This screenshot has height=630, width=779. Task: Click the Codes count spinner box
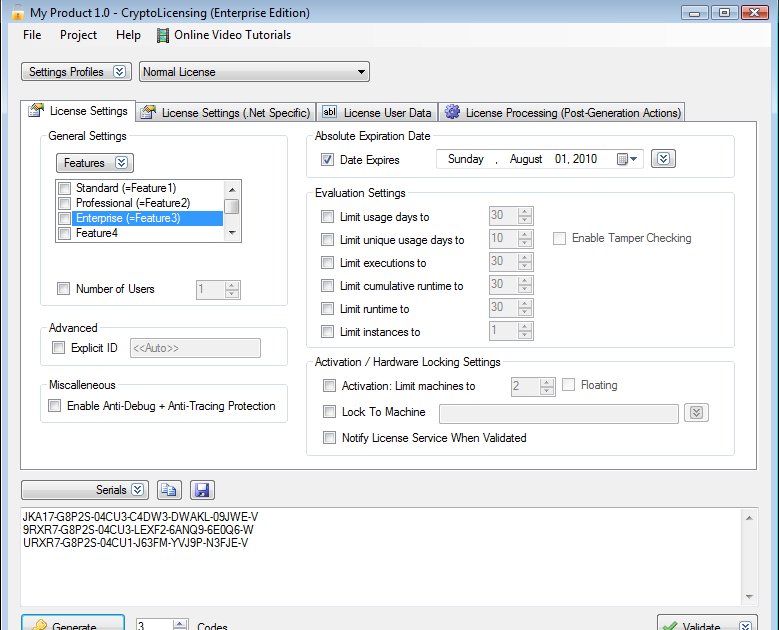162,625
